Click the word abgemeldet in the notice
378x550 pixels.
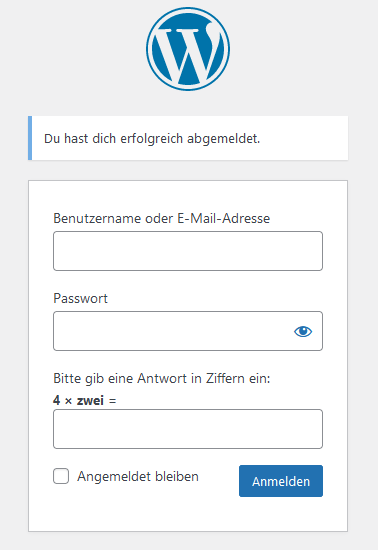tap(223, 139)
